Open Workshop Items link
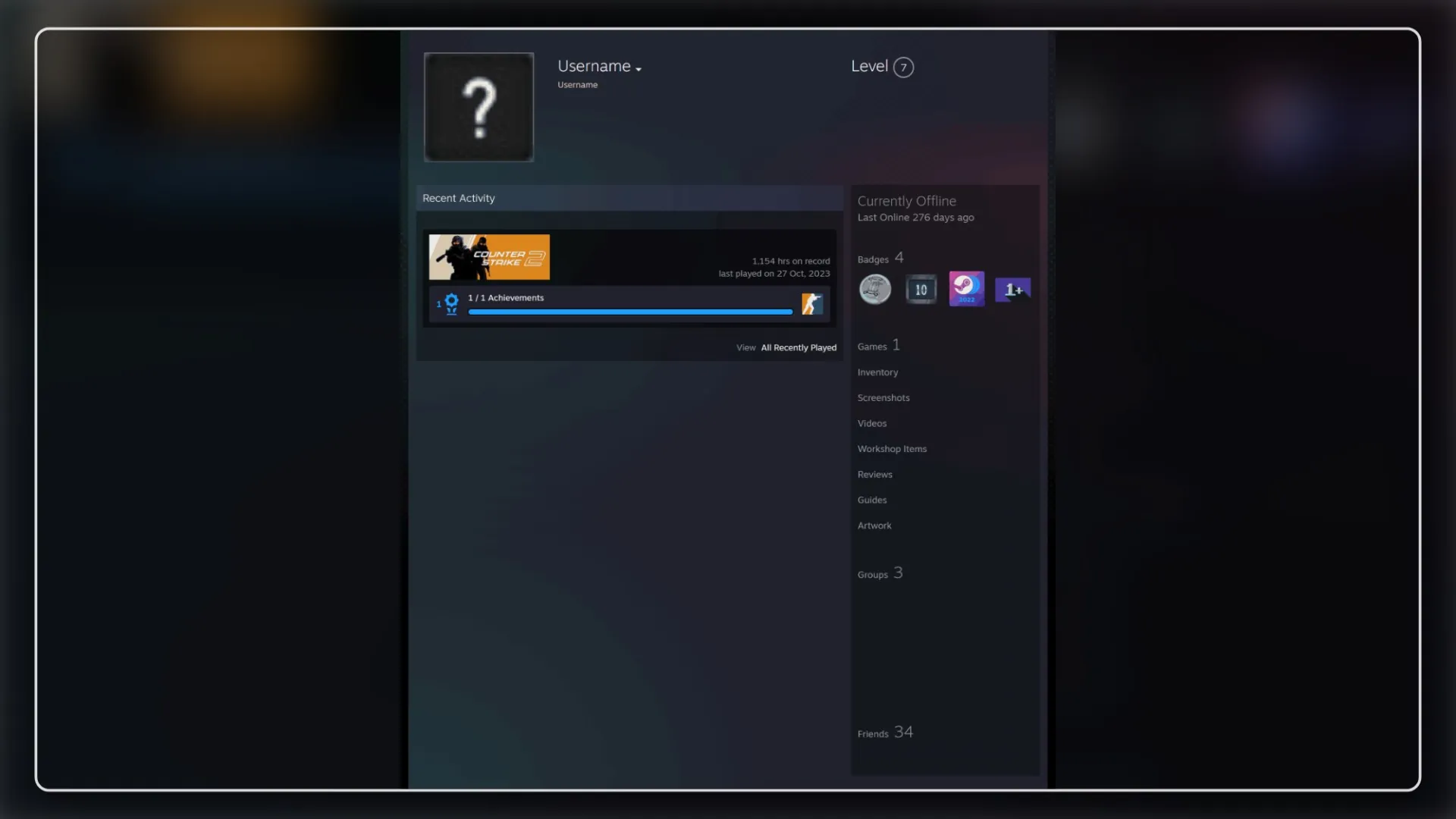The image size is (1456, 819). [x=892, y=449]
